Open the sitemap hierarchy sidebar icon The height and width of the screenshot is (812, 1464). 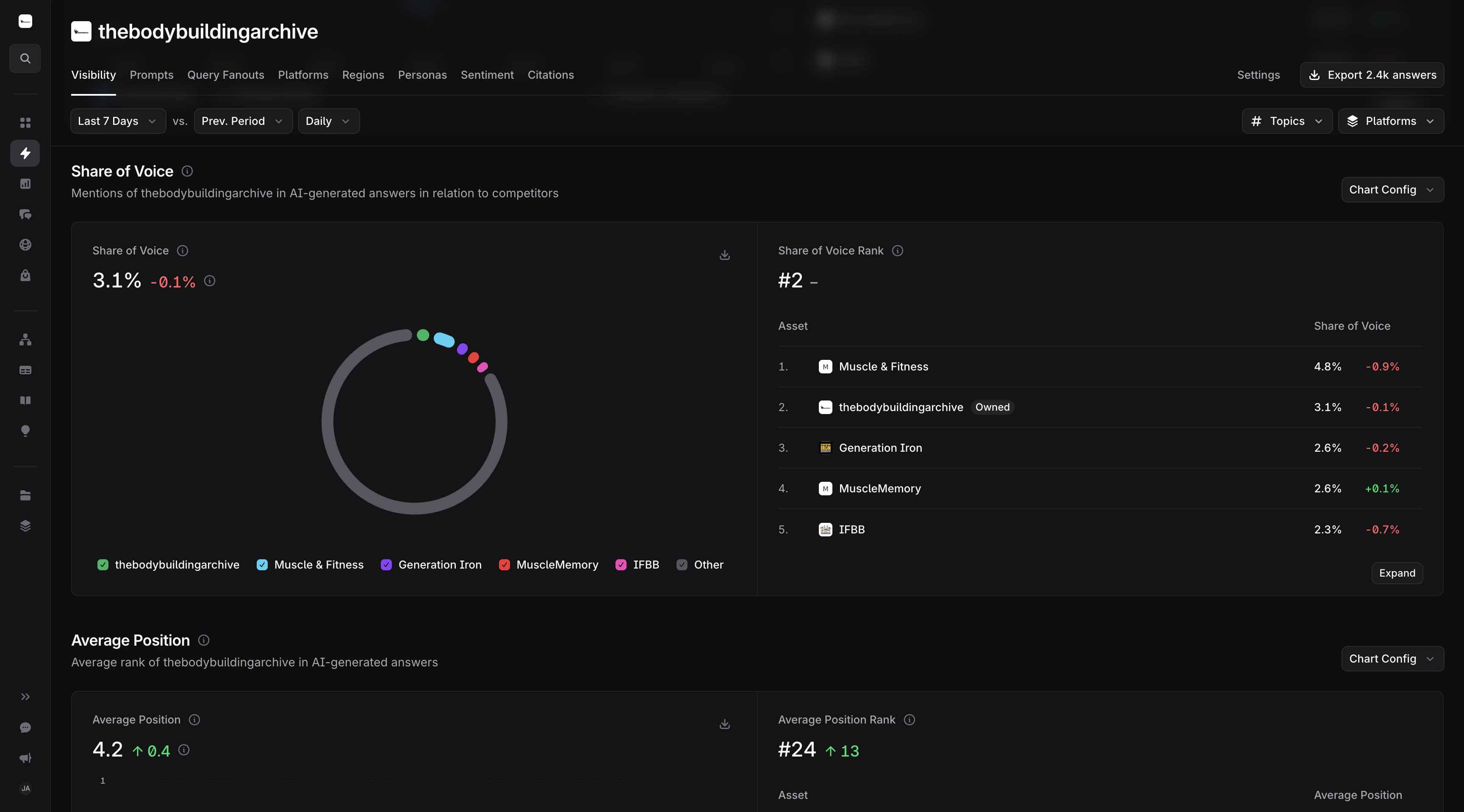(x=25, y=340)
